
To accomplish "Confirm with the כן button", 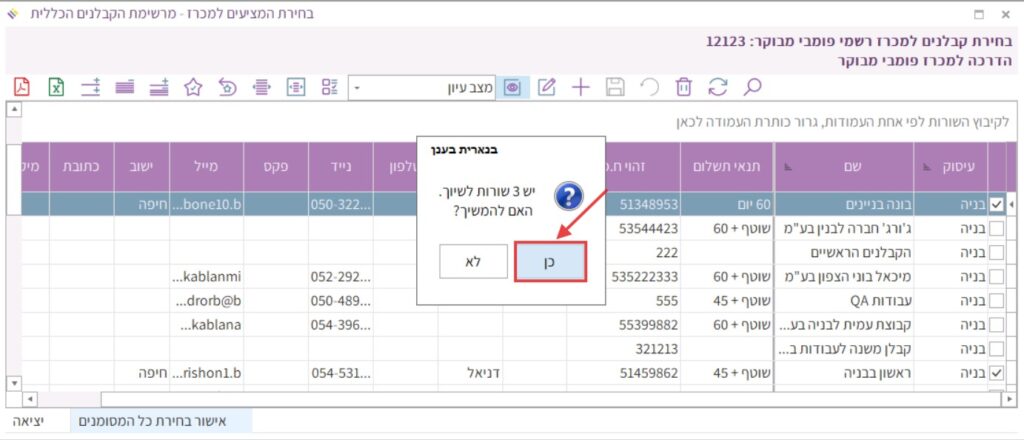I will click(550, 260).
